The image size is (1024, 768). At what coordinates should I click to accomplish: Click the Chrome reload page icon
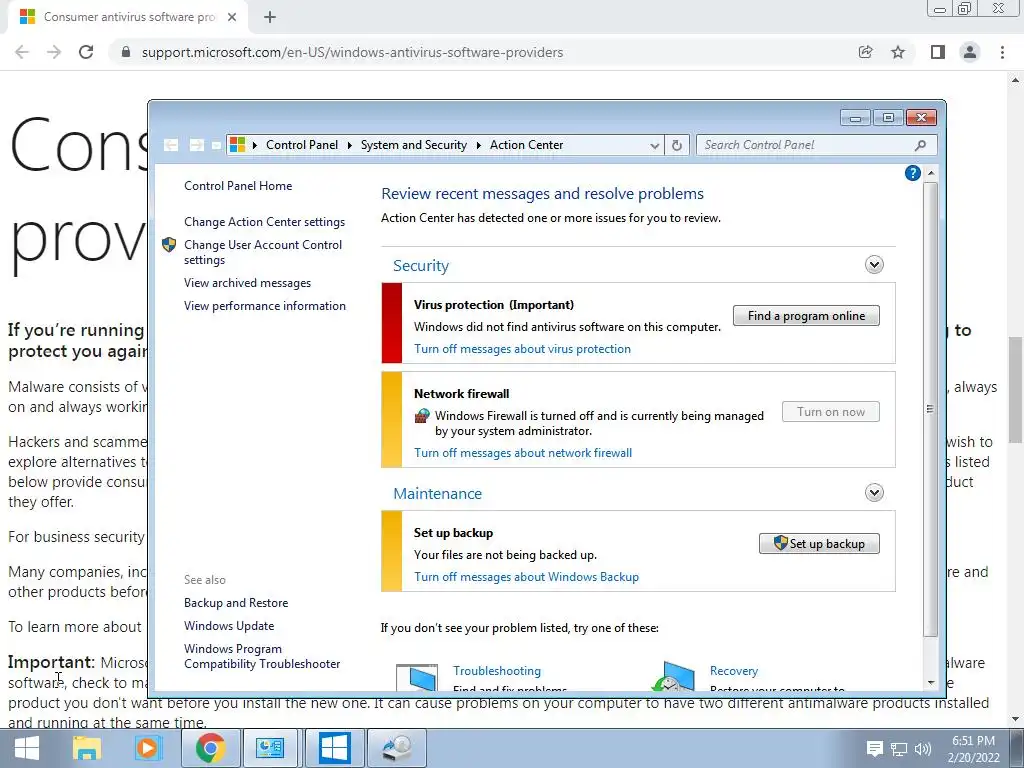click(x=86, y=52)
